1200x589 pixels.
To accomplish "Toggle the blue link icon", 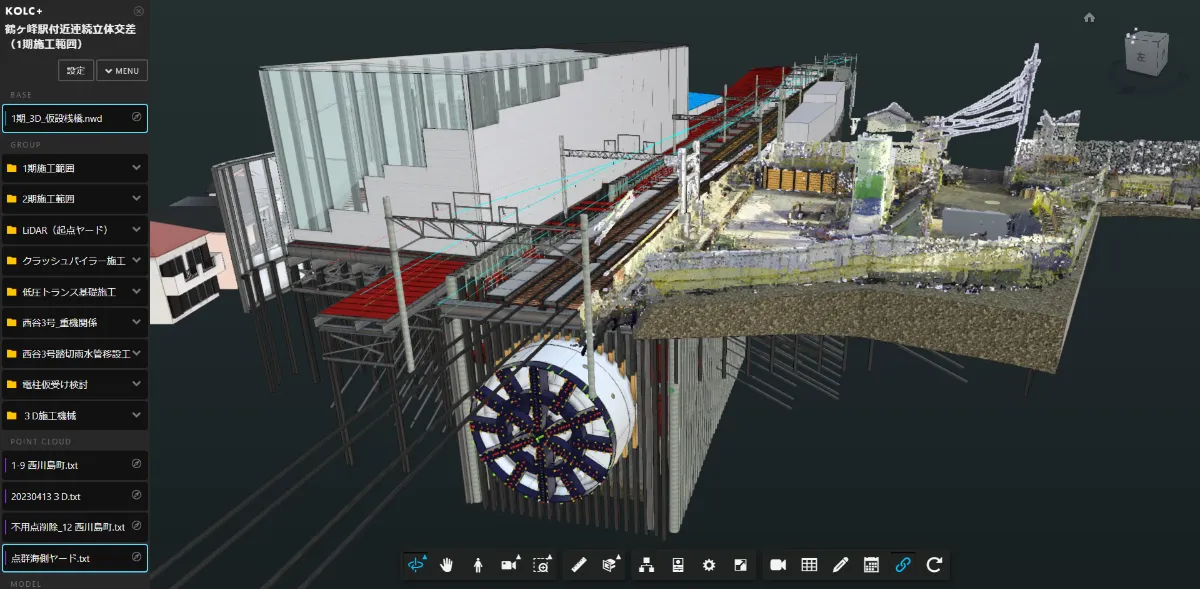I will [x=903, y=565].
